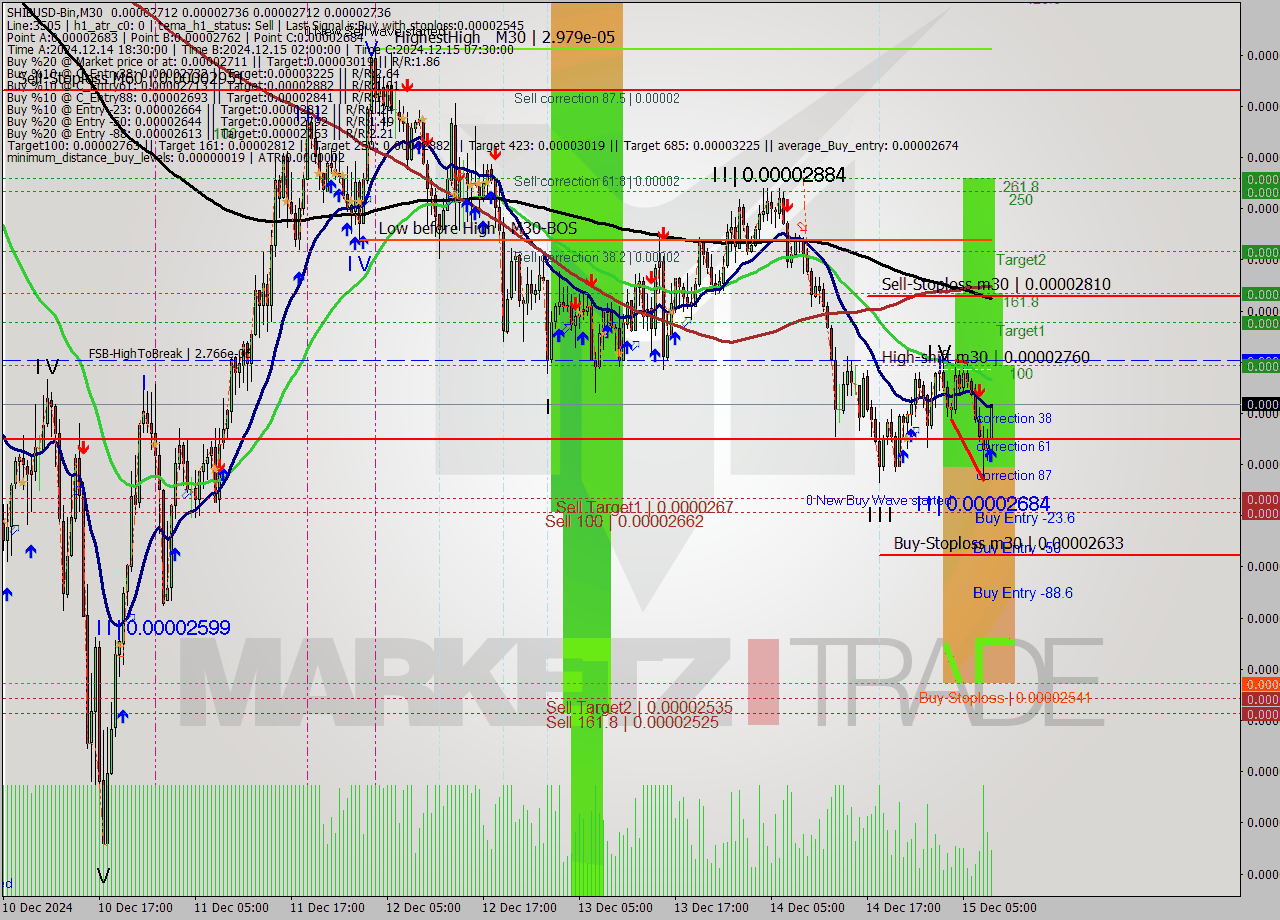Viewport: 1280px width, 920px height.
Task: Click the 'correction 61' label
Action: click(x=1014, y=446)
